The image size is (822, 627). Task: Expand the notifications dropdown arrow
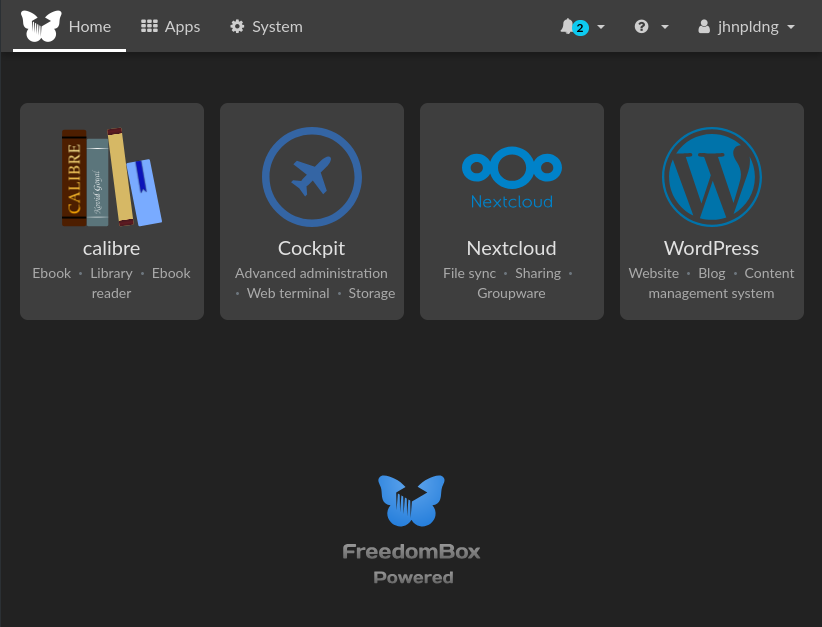click(601, 27)
